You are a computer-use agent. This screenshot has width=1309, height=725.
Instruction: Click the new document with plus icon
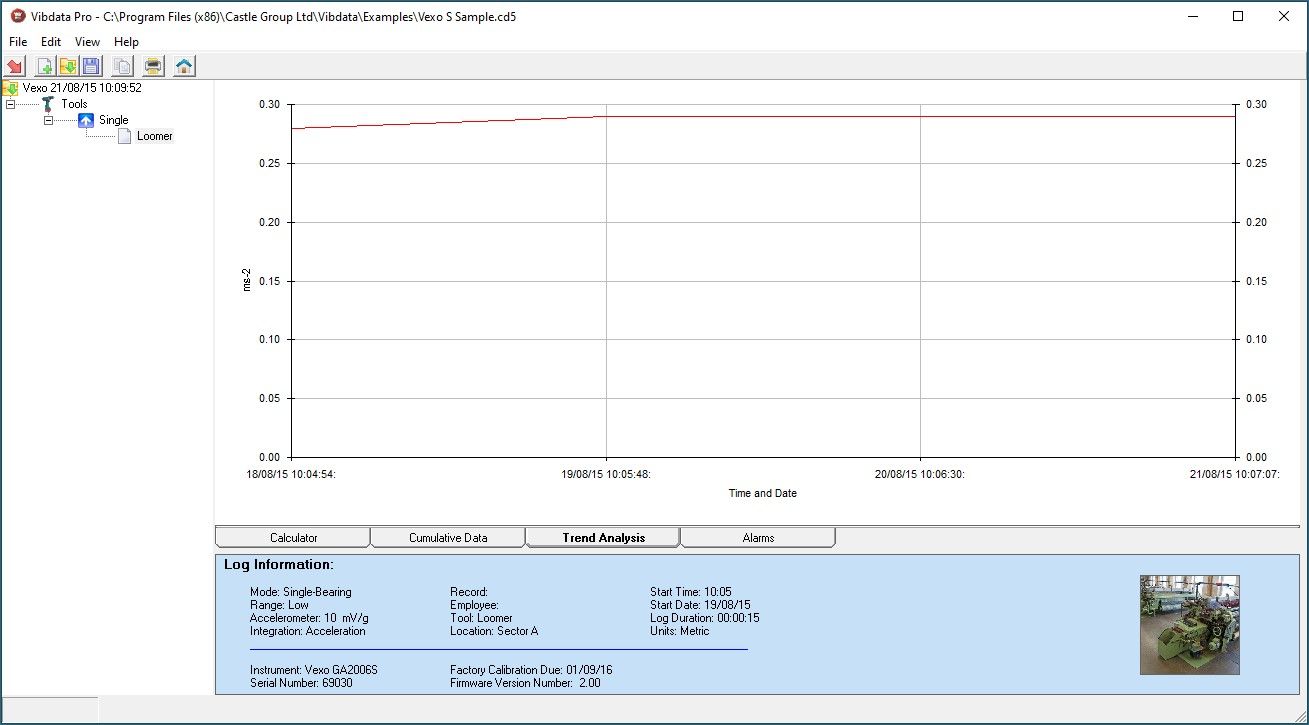(x=44, y=66)
